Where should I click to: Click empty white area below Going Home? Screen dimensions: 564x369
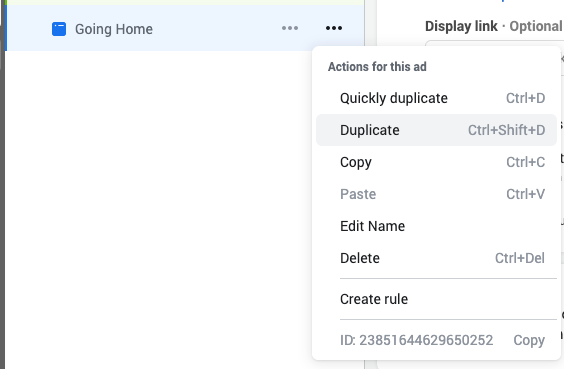[158, 209]
